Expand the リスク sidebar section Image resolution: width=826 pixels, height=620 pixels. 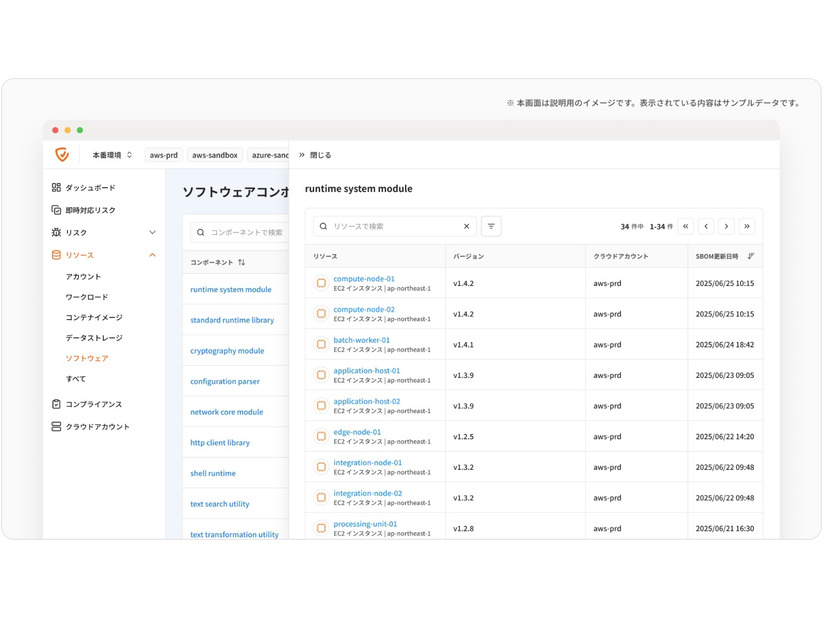[152, 233]
